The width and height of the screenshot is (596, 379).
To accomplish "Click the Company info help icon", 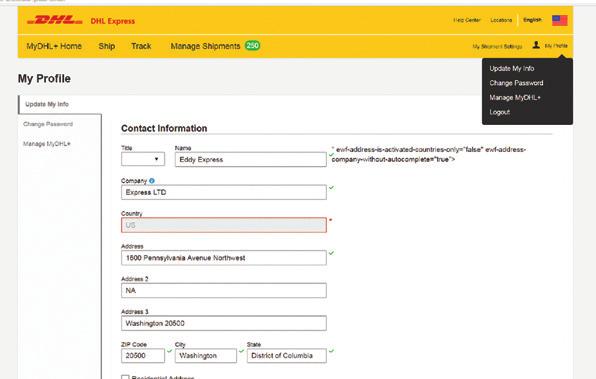I will tap(152, 181).
